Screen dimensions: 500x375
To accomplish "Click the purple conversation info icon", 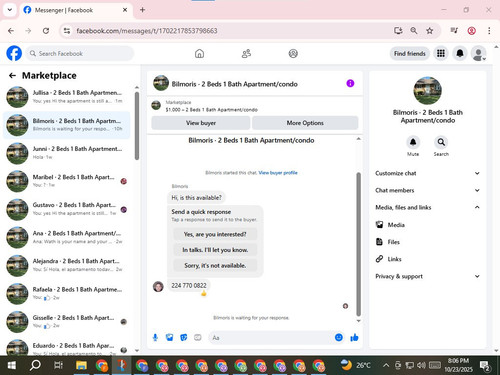I will (x=350, y=83).
